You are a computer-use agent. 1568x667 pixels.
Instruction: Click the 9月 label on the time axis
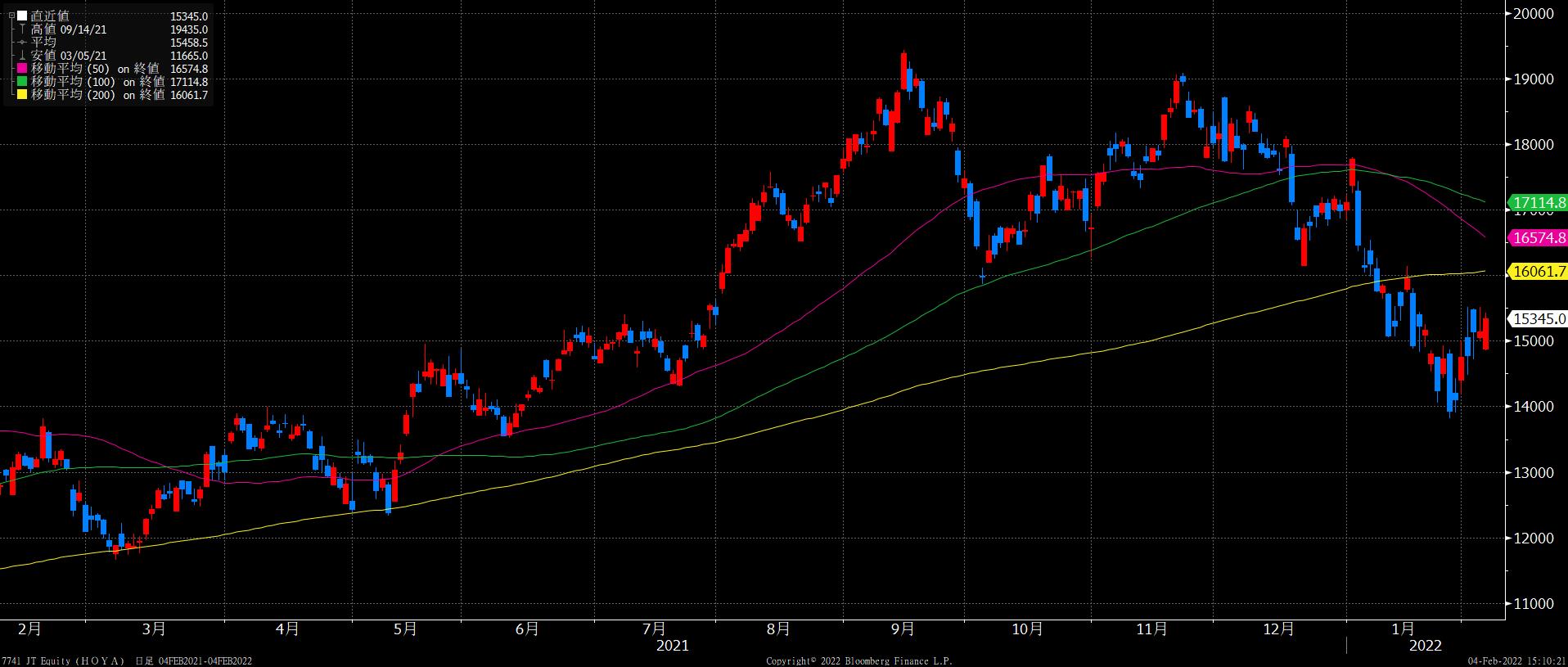coord(903,629)
